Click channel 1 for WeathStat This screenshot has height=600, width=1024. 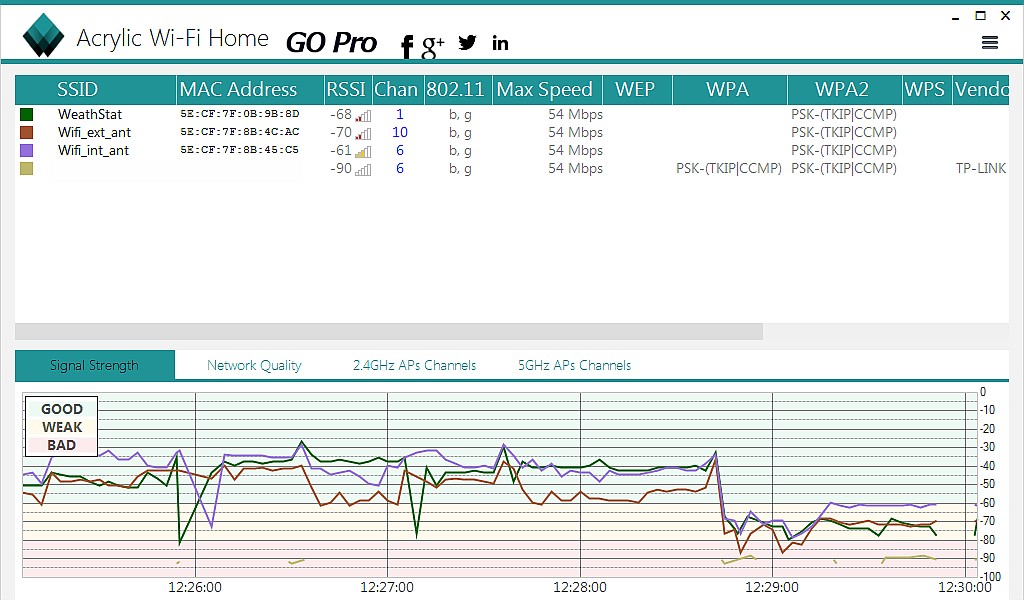click(400, 114)
